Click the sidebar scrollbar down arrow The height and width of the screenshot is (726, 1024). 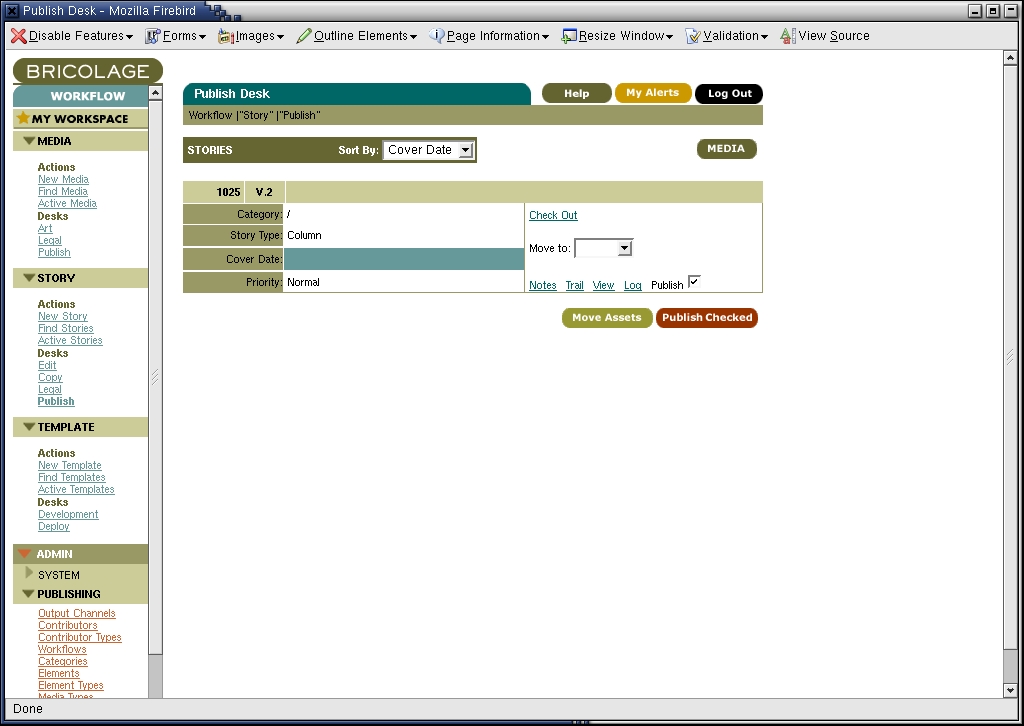pyautogui.click(x=155, y=690)
